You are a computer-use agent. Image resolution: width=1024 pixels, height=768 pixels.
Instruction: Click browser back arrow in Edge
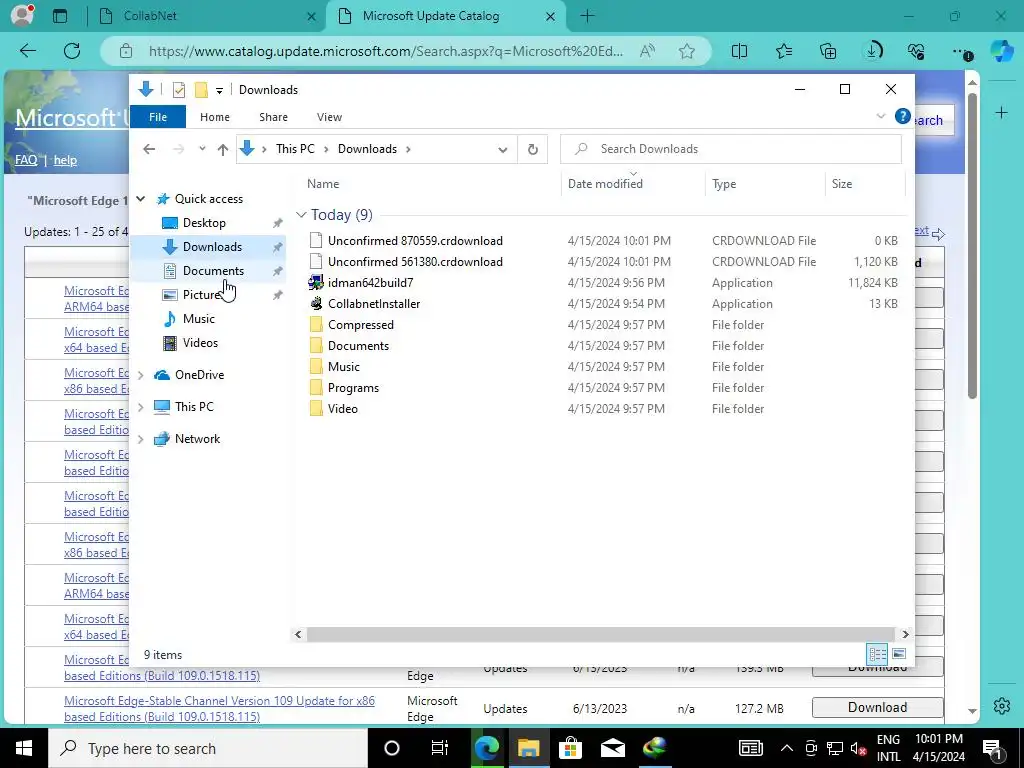(x=28, y=51)
